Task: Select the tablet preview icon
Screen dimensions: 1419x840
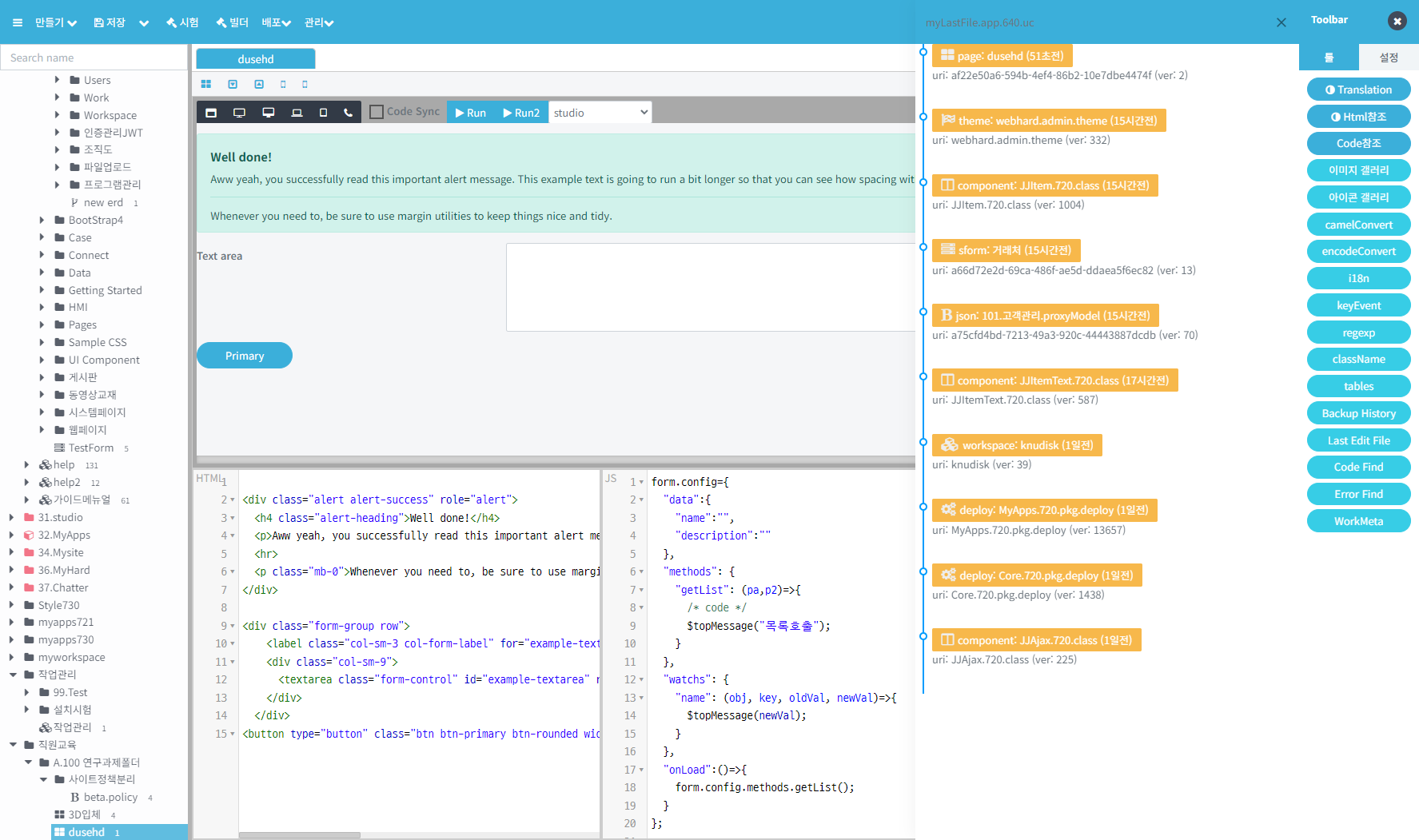Action: pos(323,113)
